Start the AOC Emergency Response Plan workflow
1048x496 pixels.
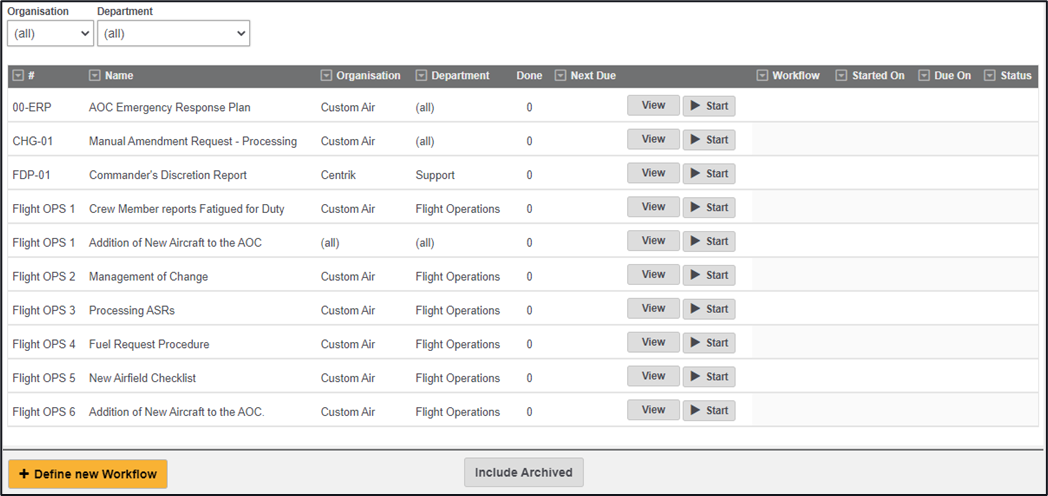[709, 106]
